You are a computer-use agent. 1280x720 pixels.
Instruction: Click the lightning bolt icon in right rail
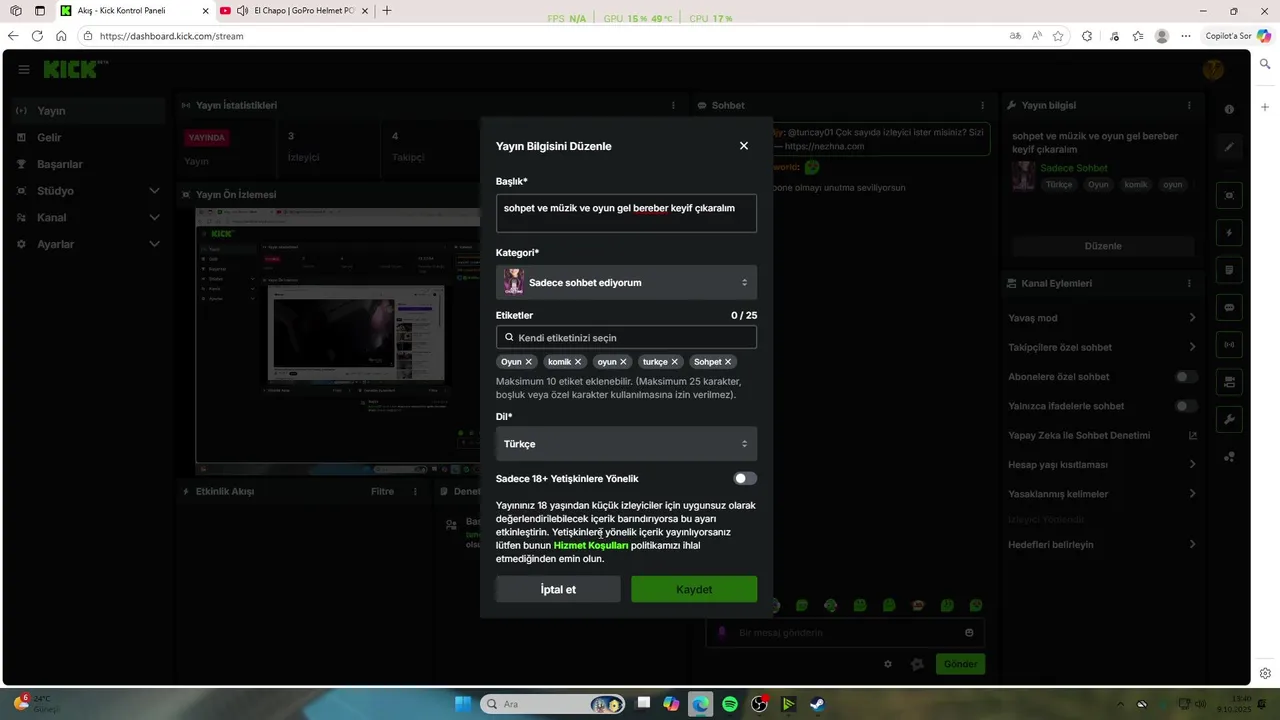pos(1229,233)
